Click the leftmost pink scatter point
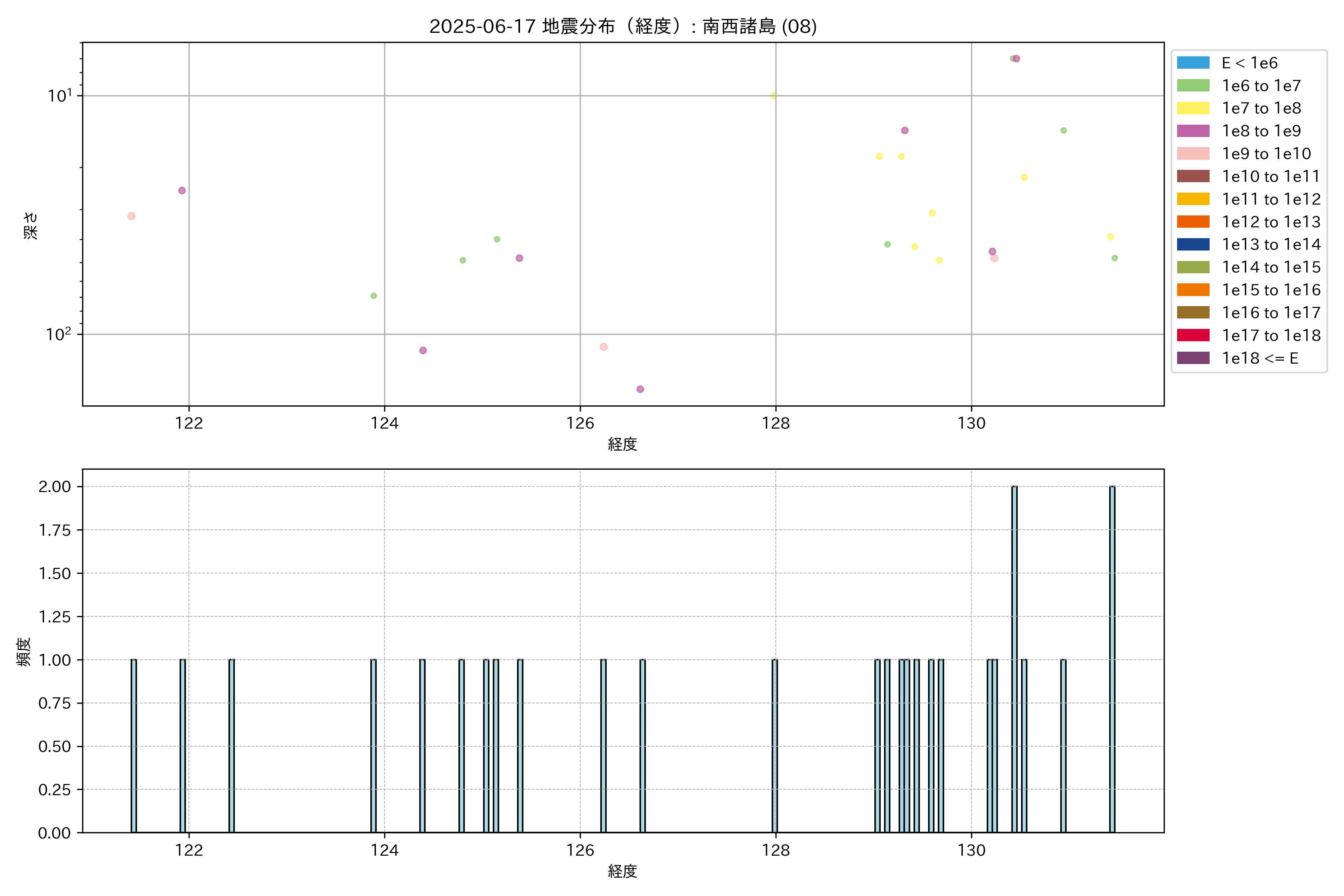 [131, 216]
